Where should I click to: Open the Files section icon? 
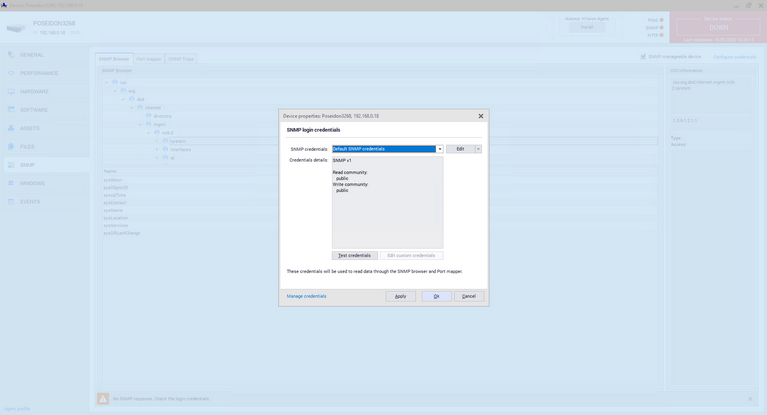pos(11,147)
